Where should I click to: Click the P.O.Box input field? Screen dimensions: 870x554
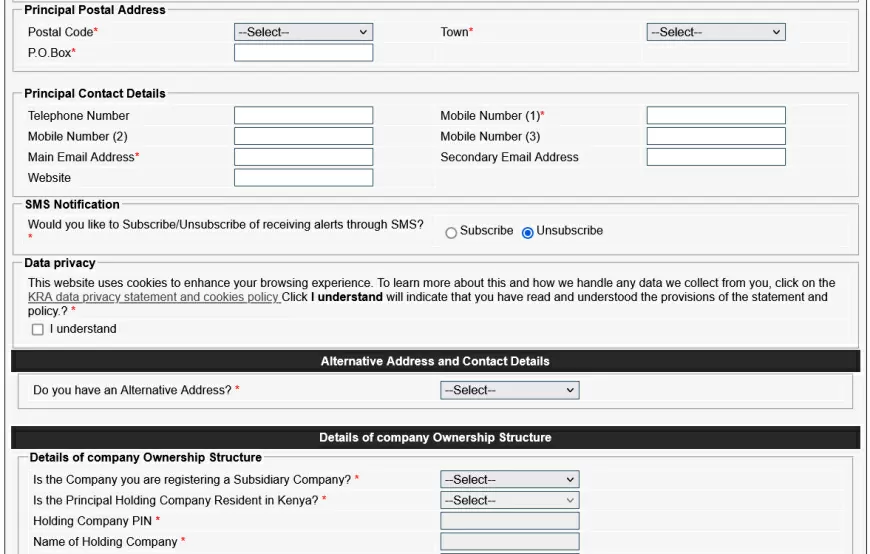pos(303,53)
